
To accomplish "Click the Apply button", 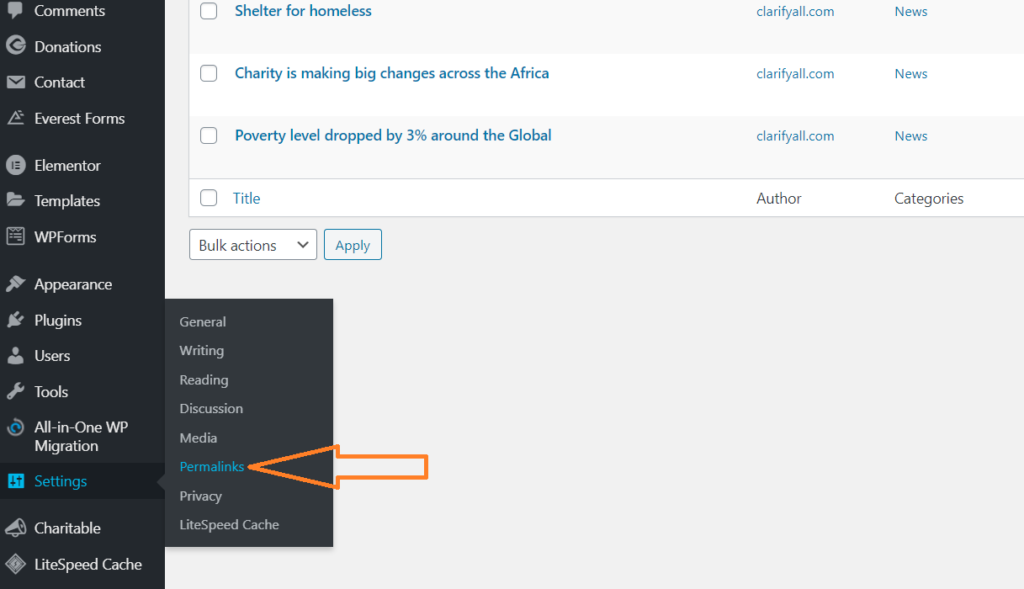I will [x=353, y=245].
